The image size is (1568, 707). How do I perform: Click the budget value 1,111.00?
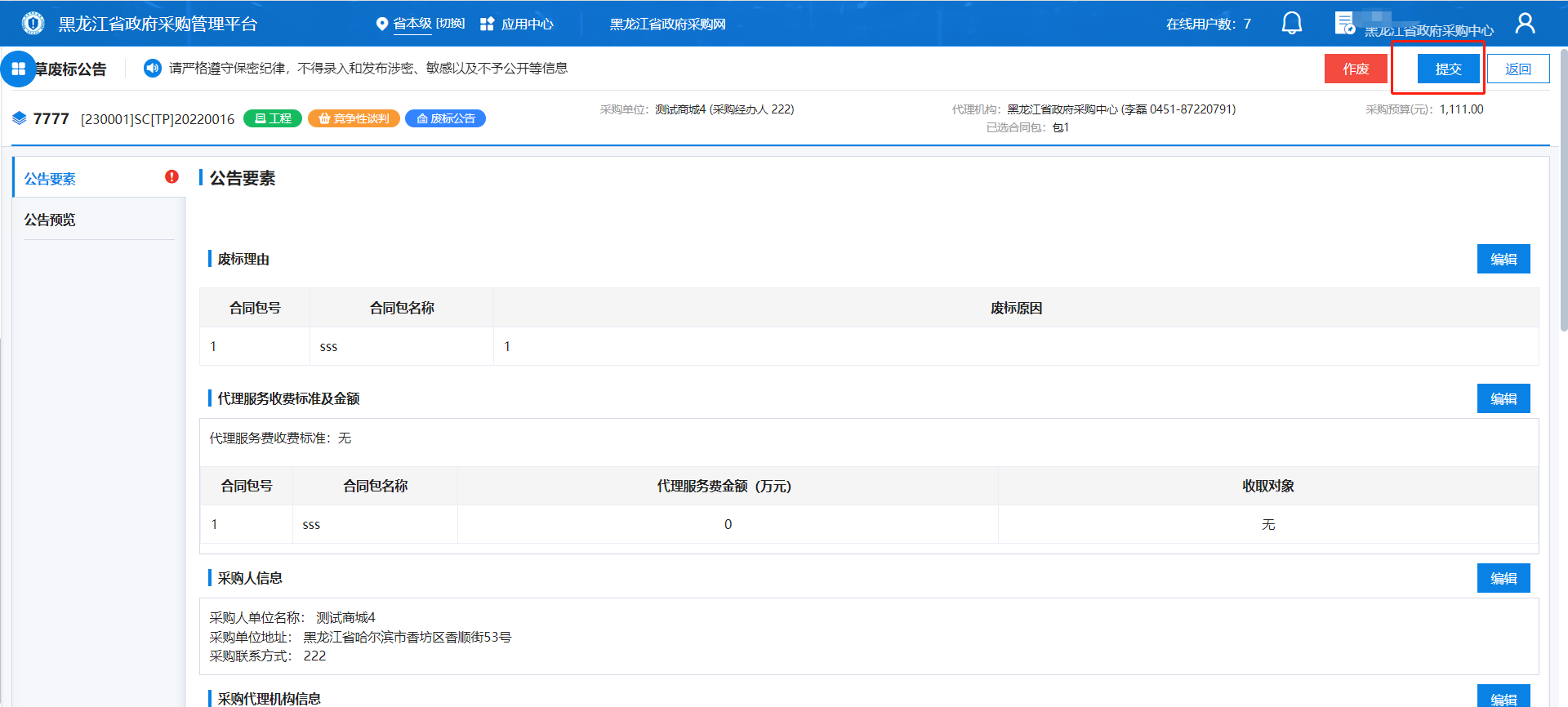(x=1461, y=109)
